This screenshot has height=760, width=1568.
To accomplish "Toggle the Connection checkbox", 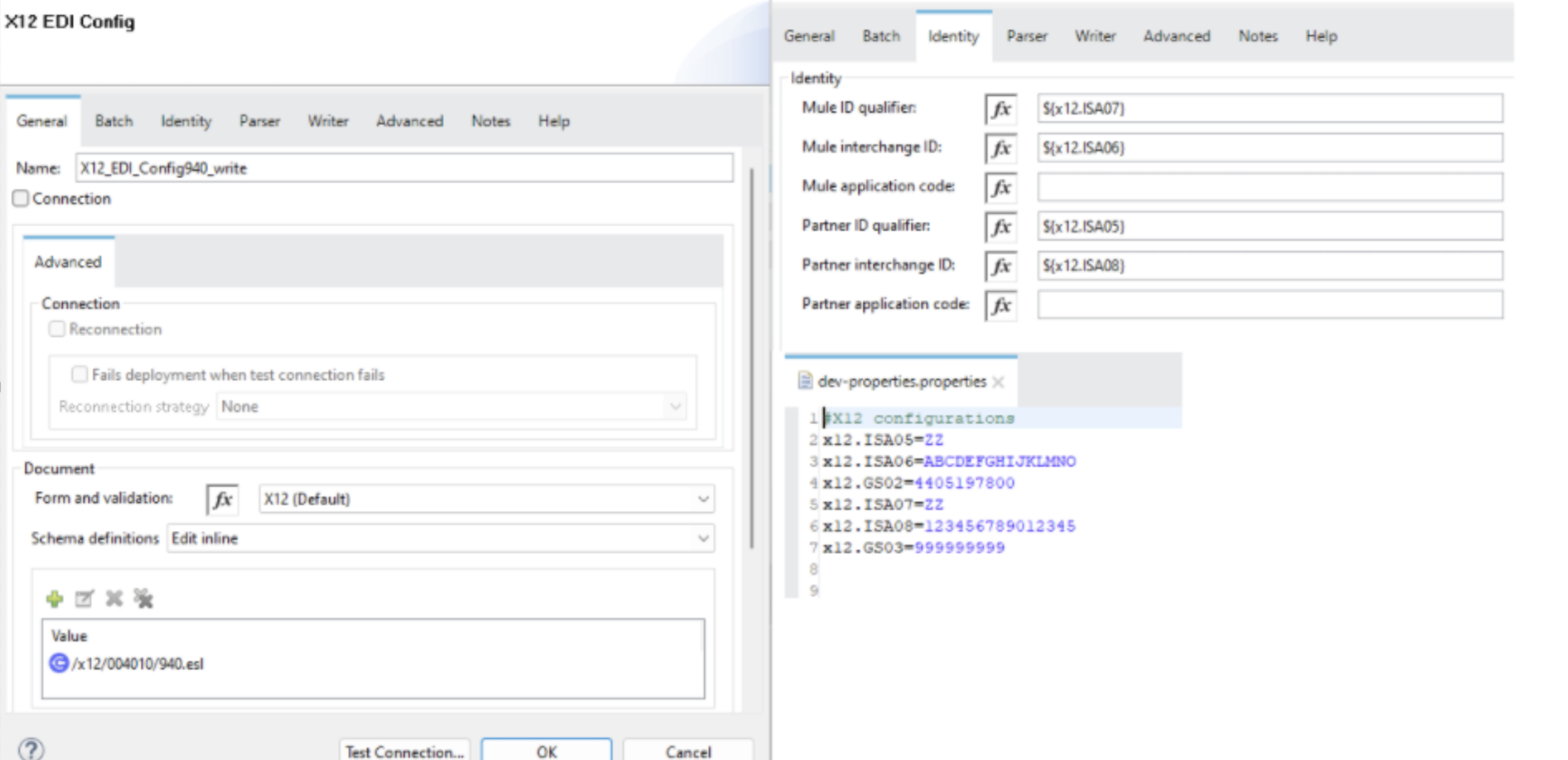I will click(x=21, y=199).
